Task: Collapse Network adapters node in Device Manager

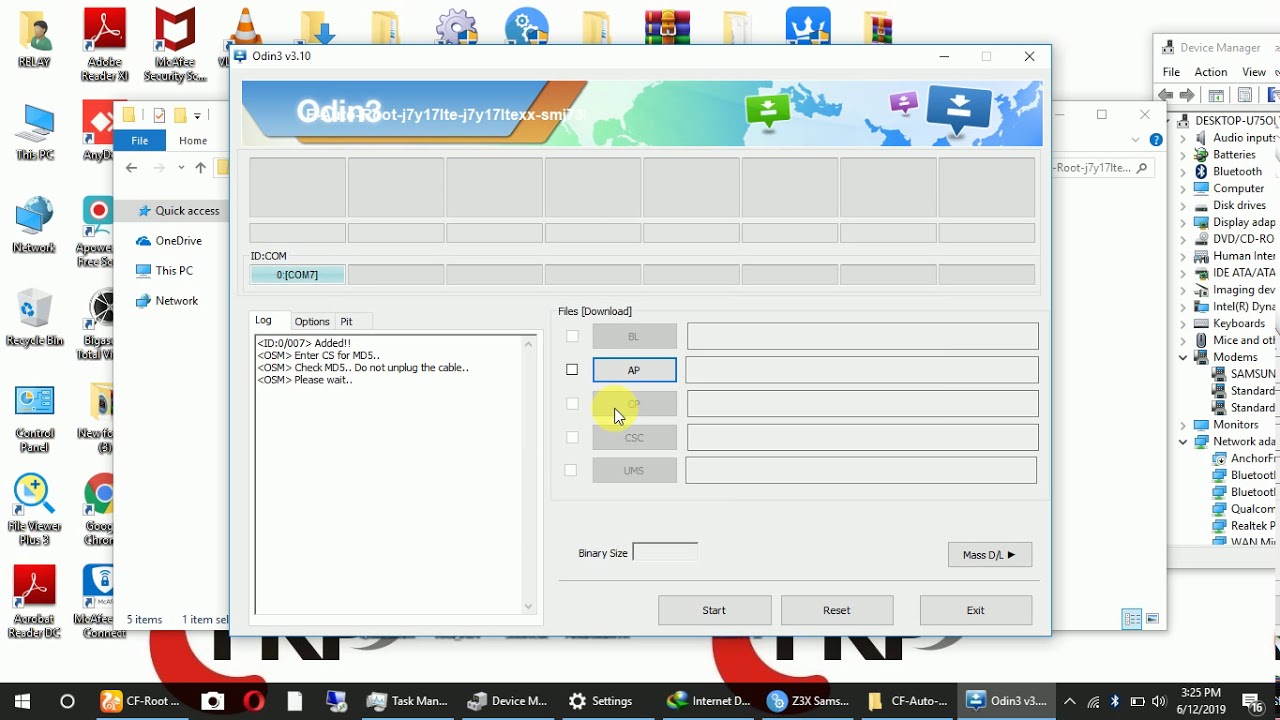Action: [x=1183, y=442]
